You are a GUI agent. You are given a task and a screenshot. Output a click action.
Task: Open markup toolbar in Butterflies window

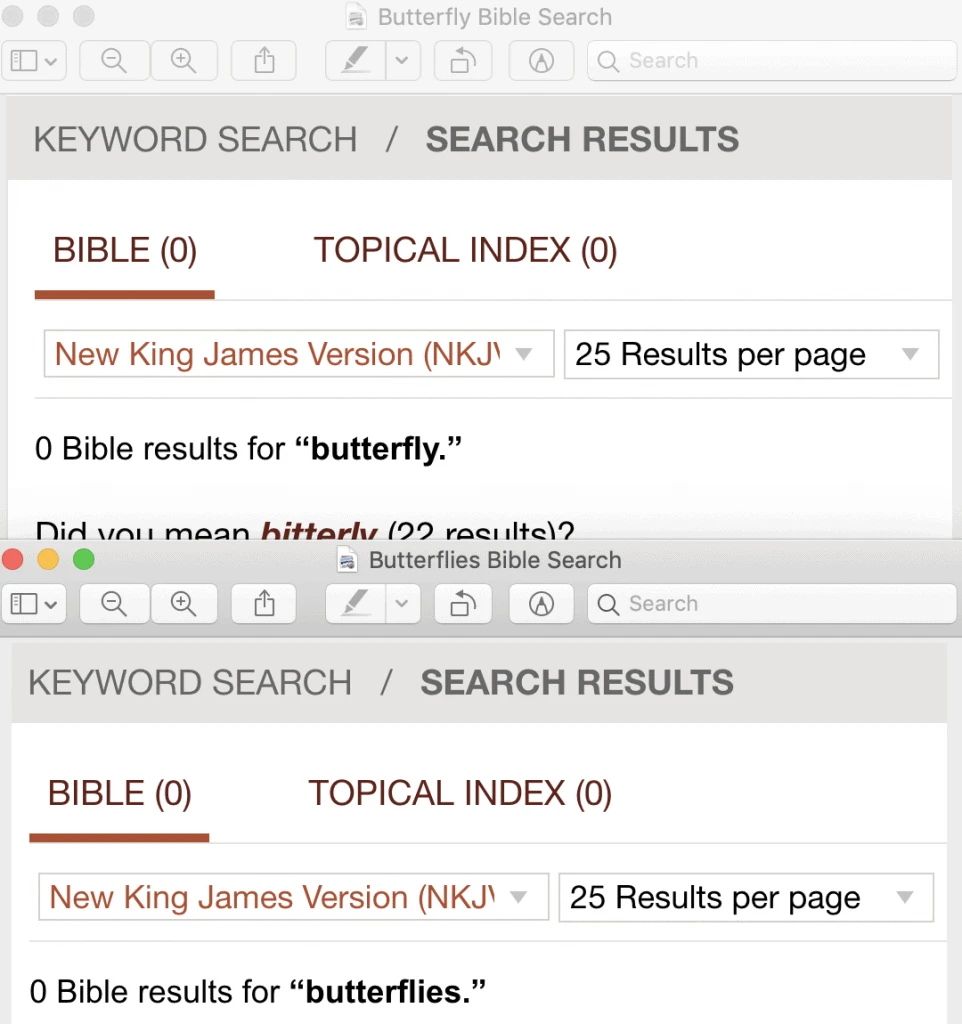541,603
